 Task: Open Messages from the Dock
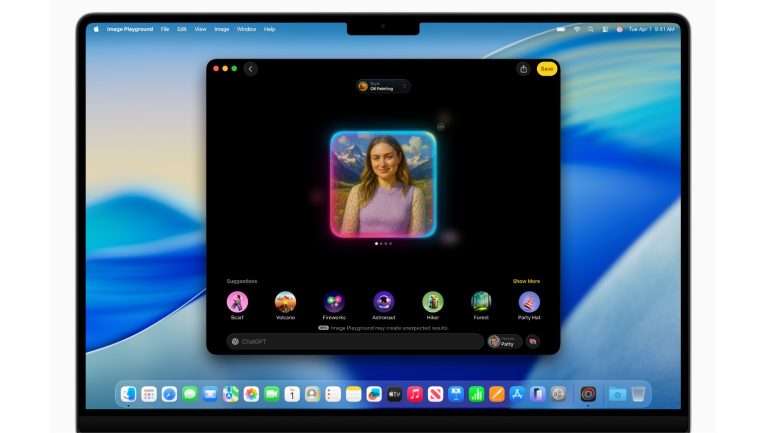tap(190, 394)
